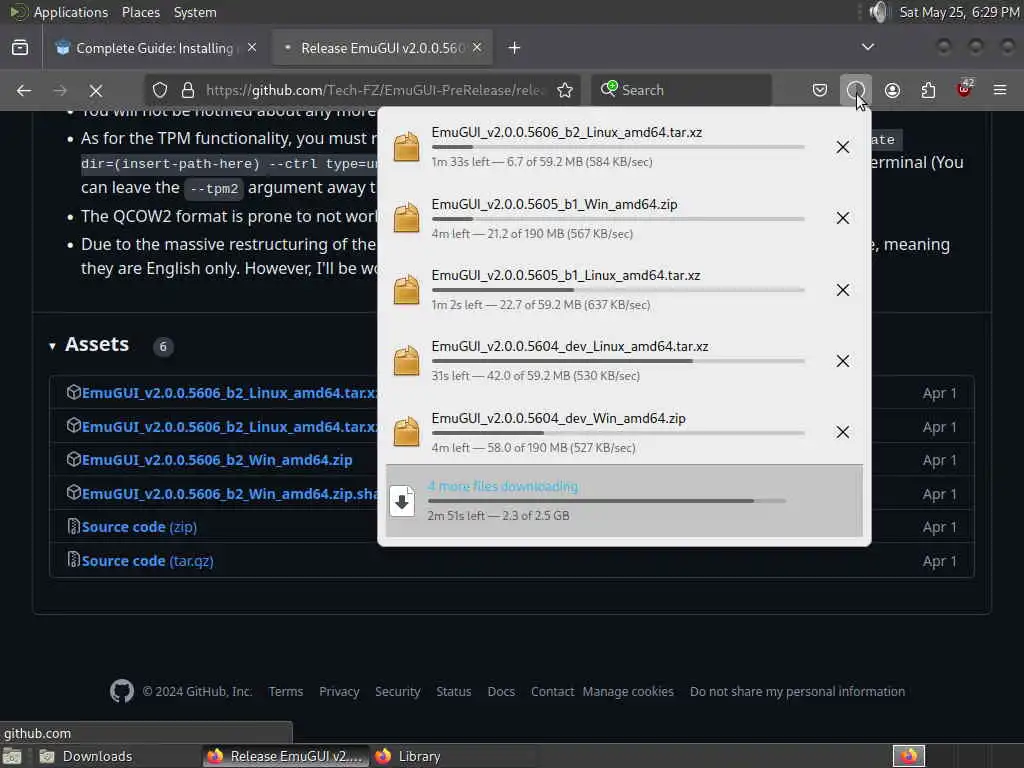Go back to previous page

click(x=24, y=91)
